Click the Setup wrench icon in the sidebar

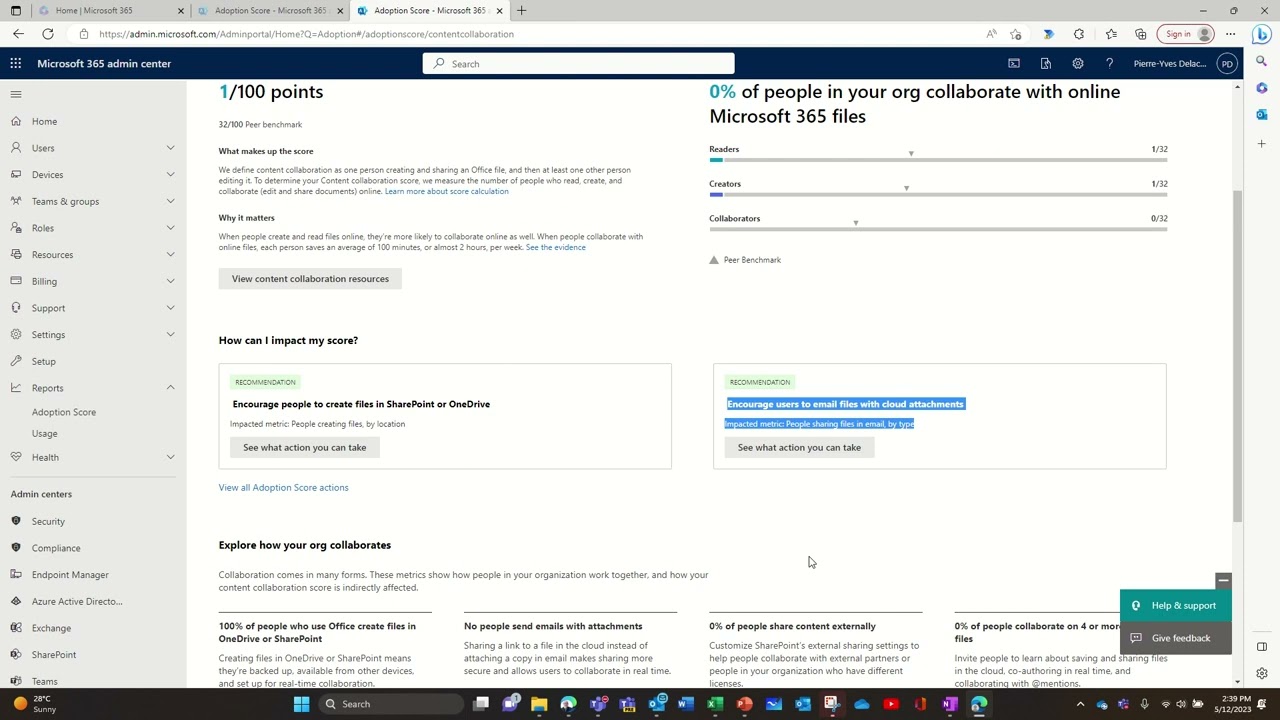pos(16,361)
